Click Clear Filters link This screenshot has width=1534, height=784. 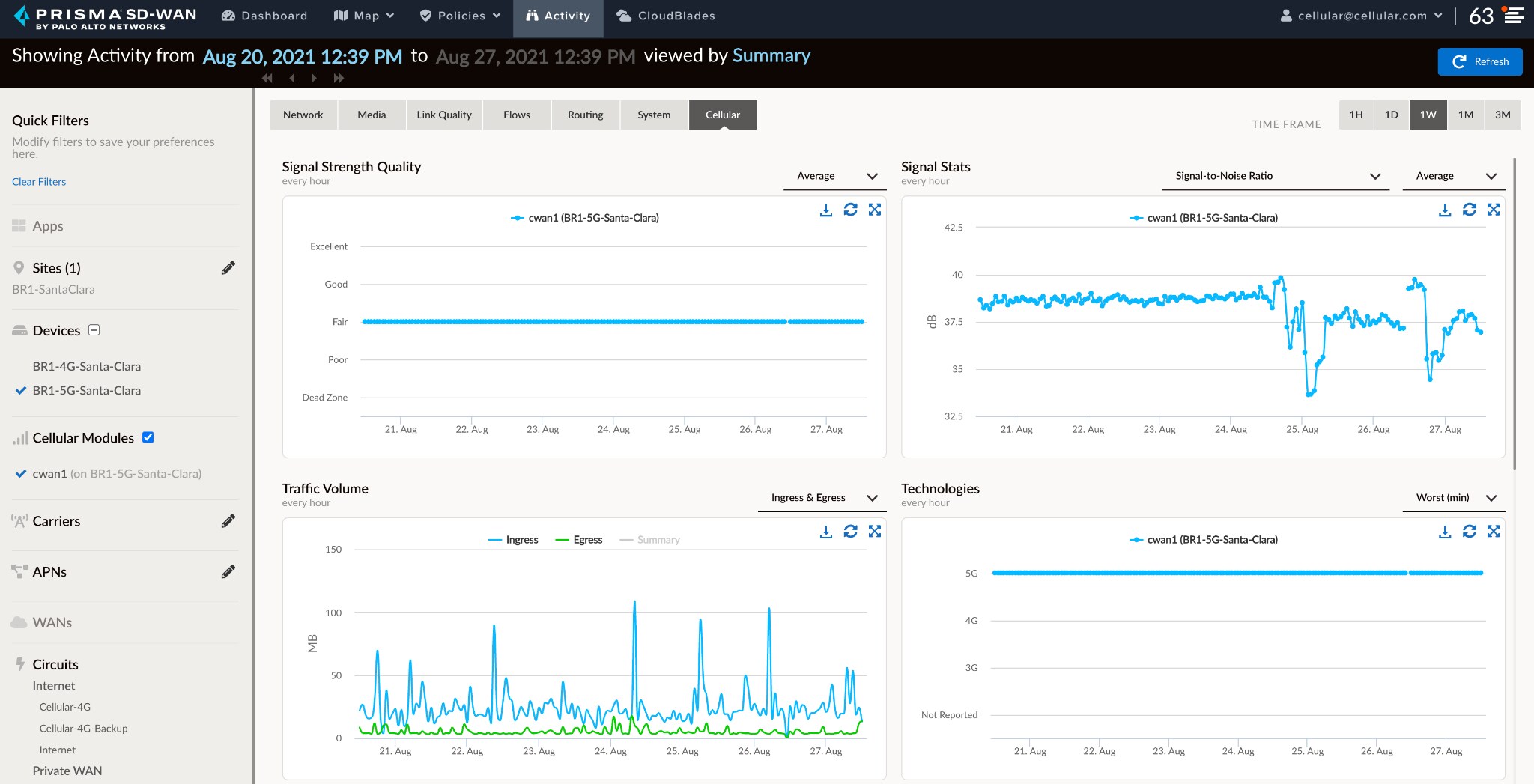[39, 182]
